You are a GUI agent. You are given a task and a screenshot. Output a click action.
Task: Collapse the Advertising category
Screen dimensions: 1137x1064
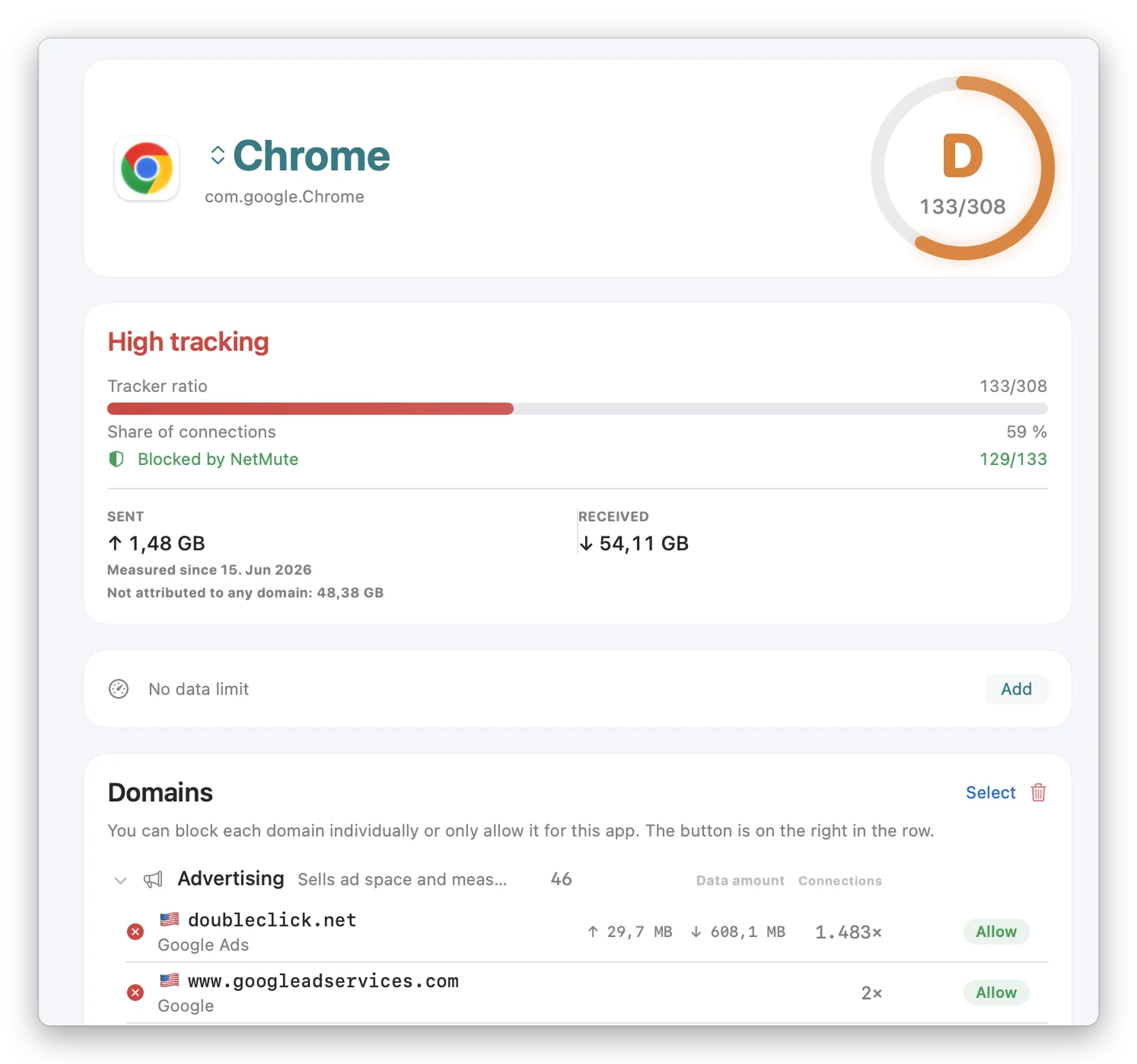120,881
